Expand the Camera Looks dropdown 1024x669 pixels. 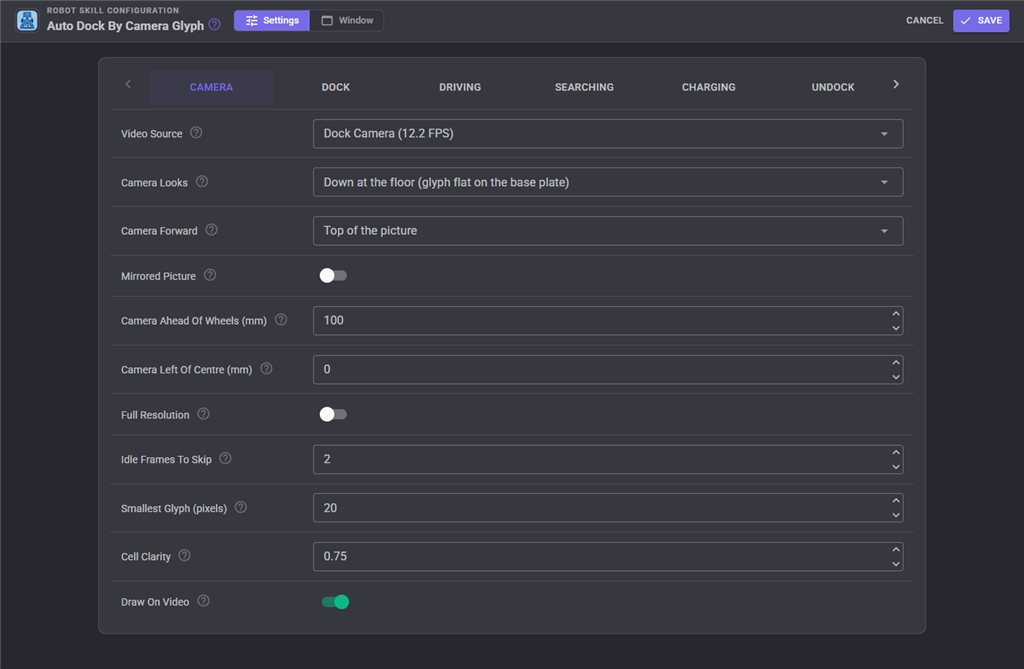point(608,182)
